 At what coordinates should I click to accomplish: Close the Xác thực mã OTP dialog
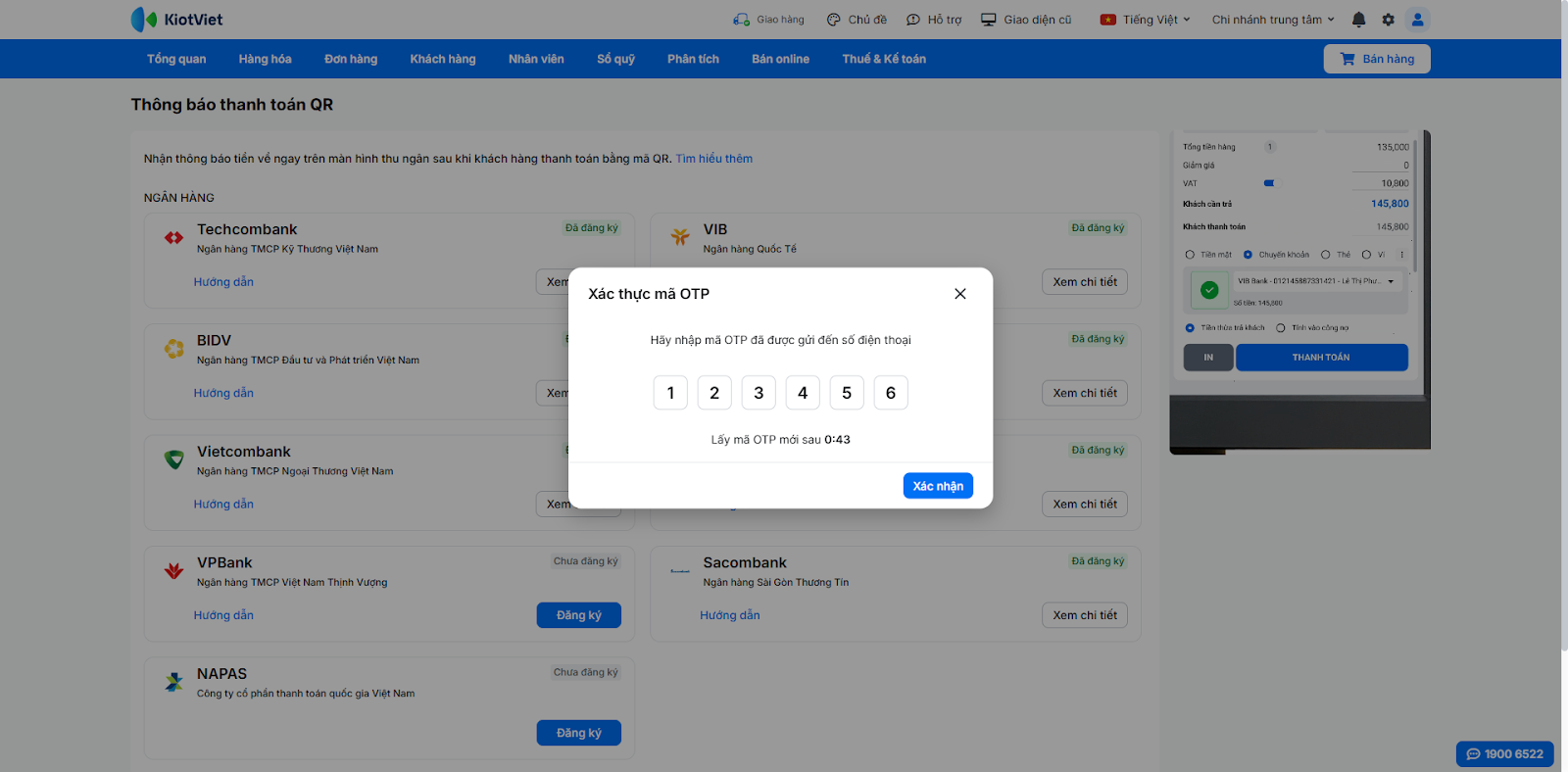pyautogui.click(x=960, y=294)
